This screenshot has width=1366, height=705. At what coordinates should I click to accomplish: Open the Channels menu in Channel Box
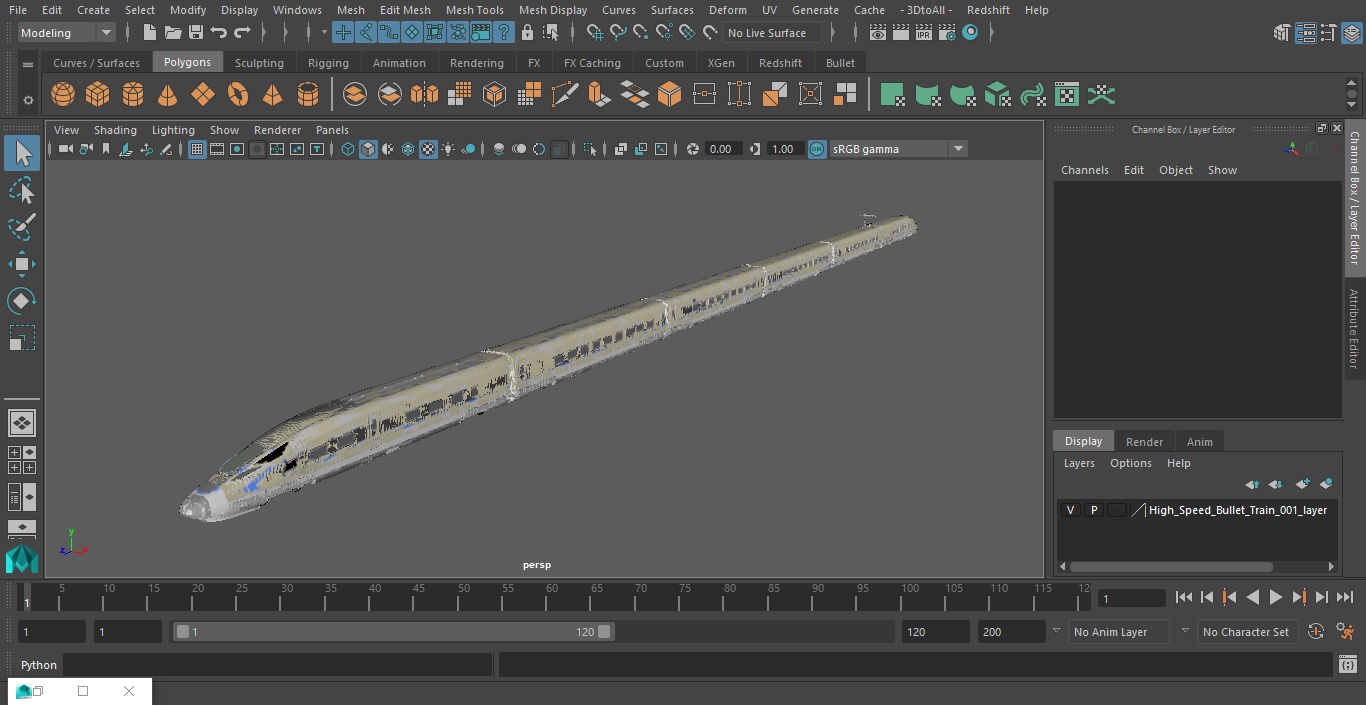[x=1084, y=170]
